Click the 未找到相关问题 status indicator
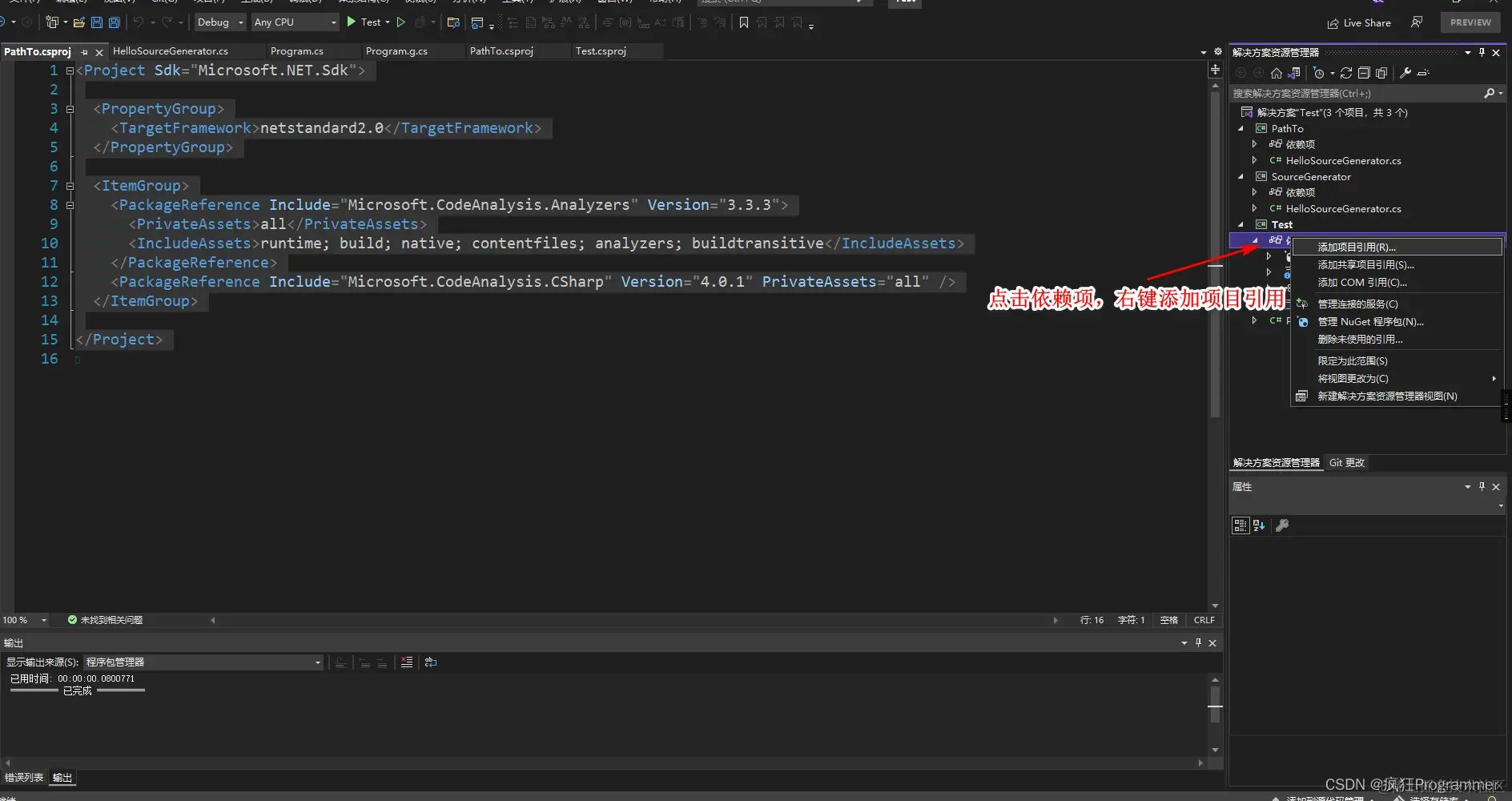 pyautogui.click(x=105, y=620)
